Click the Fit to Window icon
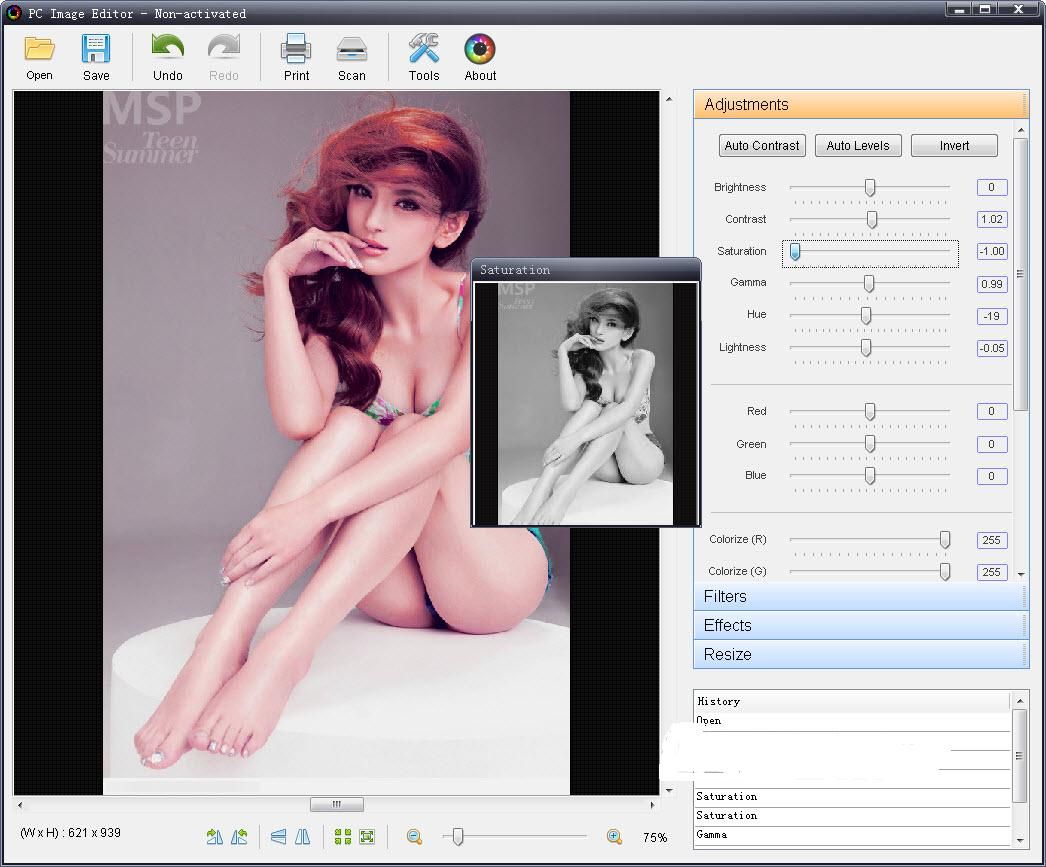This screenshot has width=1046, height=867. (368, 836)
